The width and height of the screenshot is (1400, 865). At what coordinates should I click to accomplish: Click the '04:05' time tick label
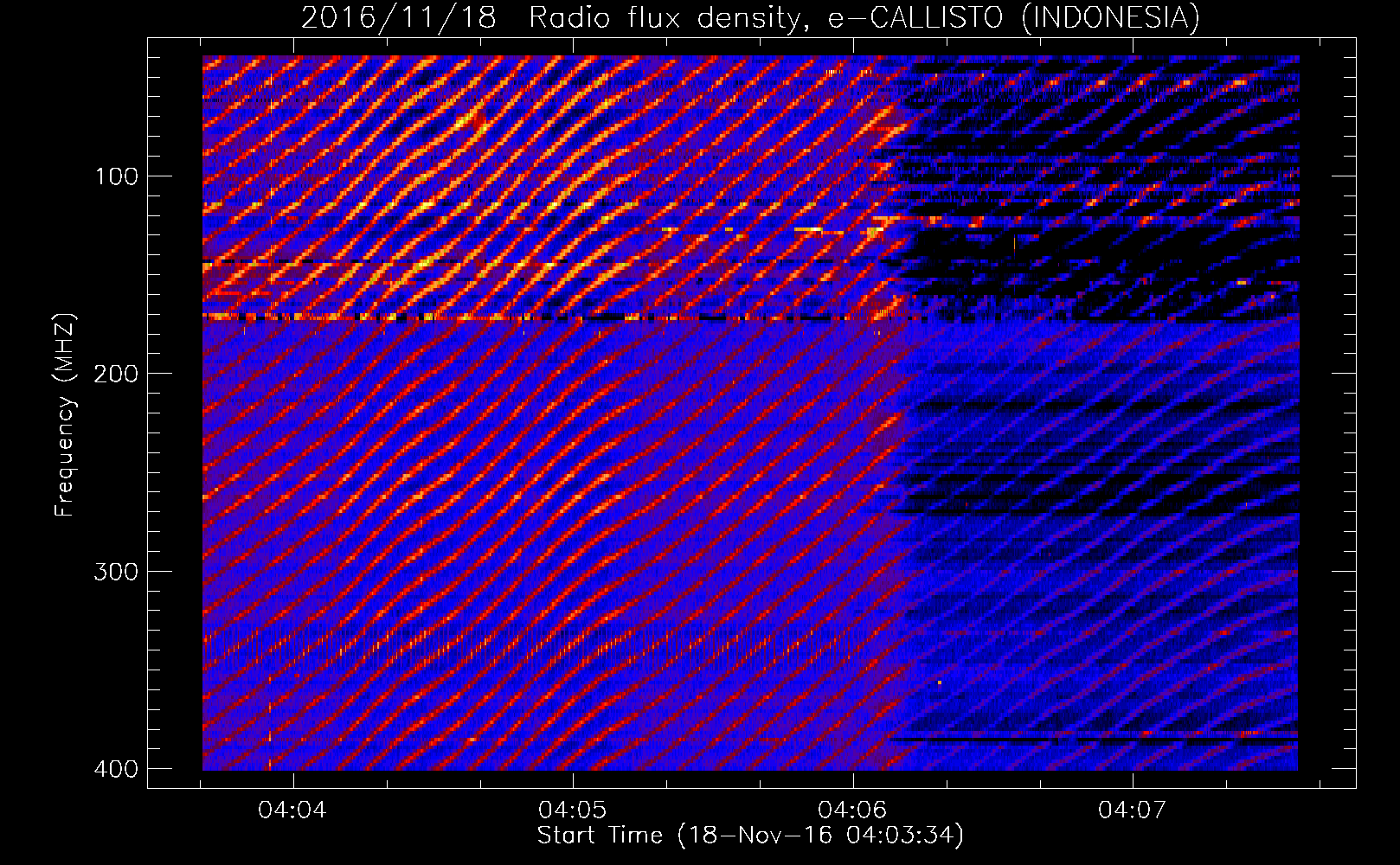pos(573,811)
